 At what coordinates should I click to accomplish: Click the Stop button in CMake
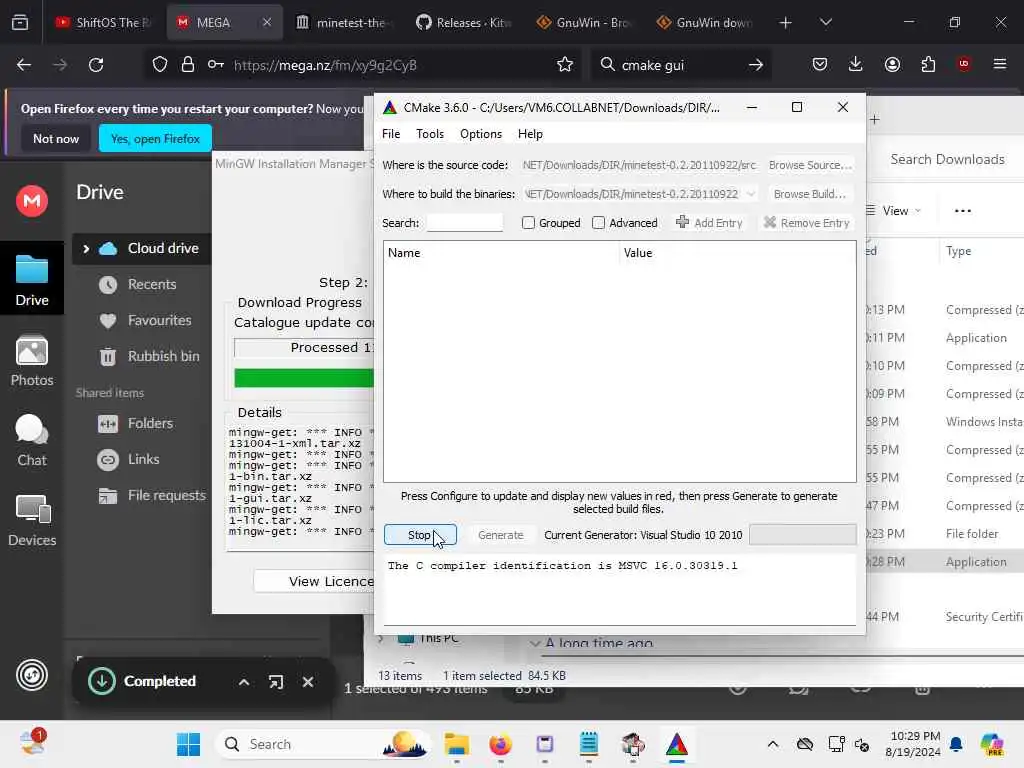420,535
